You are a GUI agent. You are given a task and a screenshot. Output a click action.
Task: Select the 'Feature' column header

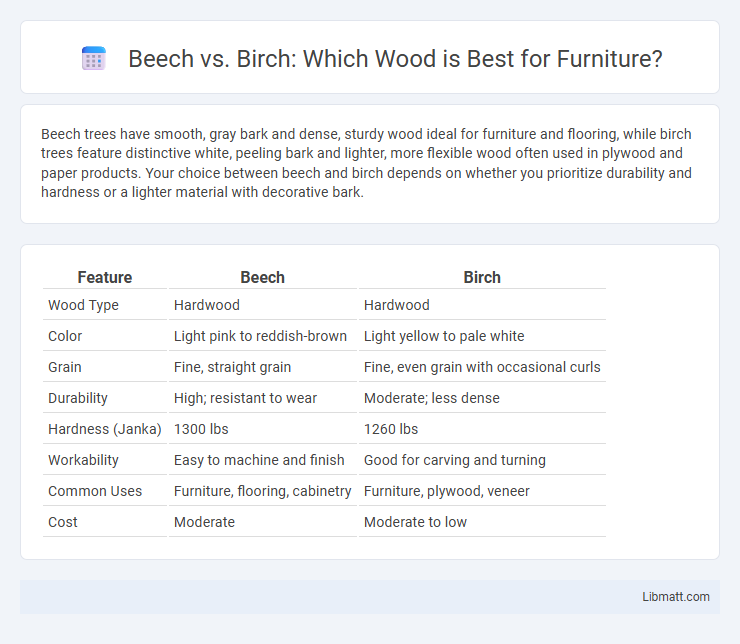[105, 277]
